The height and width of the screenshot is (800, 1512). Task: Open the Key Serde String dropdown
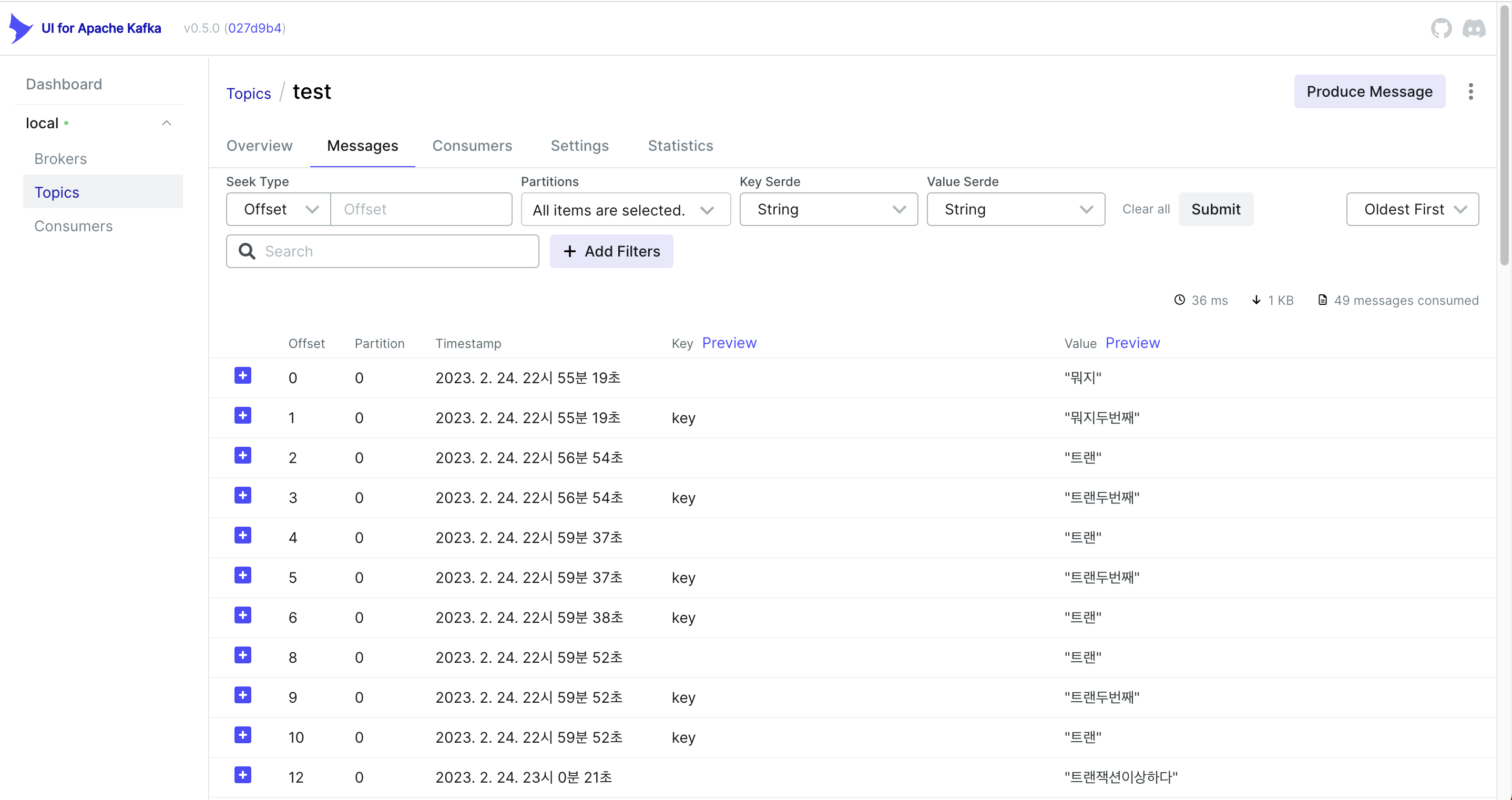[828, 210]
